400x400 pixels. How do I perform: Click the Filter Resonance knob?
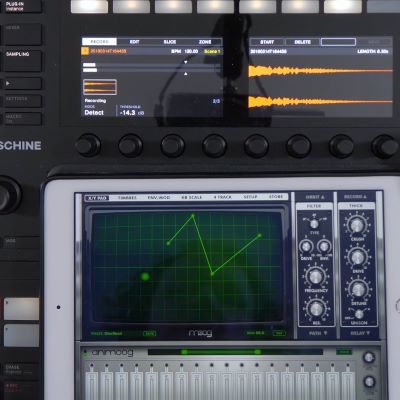click(315, 309)
